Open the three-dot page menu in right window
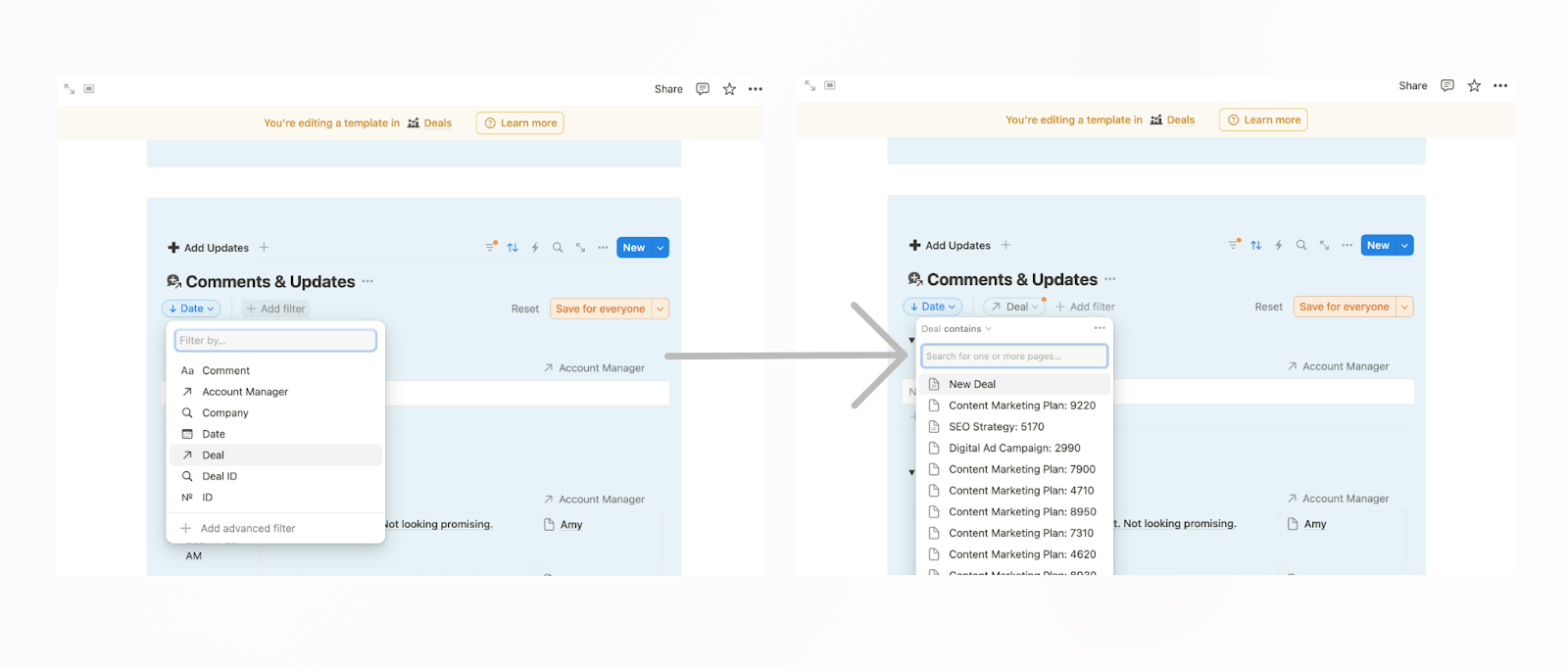The width and height of the screenshot is (1568, 670). (1500, 86)
